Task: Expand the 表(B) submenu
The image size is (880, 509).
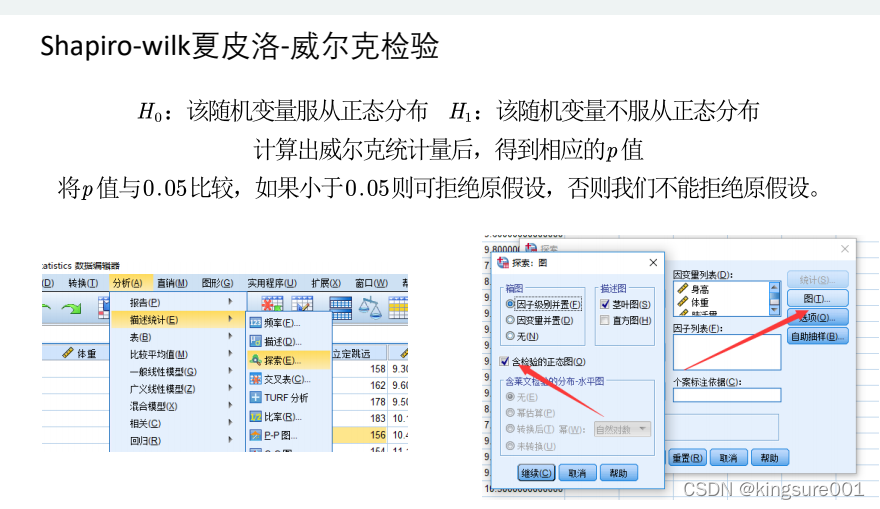Action: [x=178, y=337]
